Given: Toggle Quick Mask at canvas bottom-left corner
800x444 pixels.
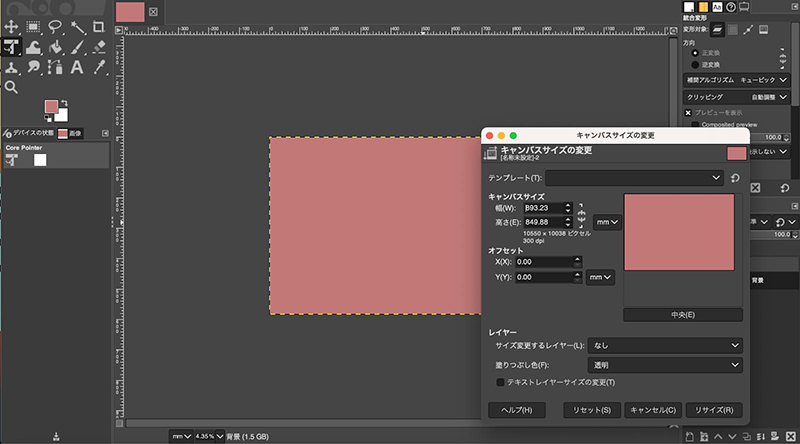Looking at the screenshot, I should coord(119,424).
